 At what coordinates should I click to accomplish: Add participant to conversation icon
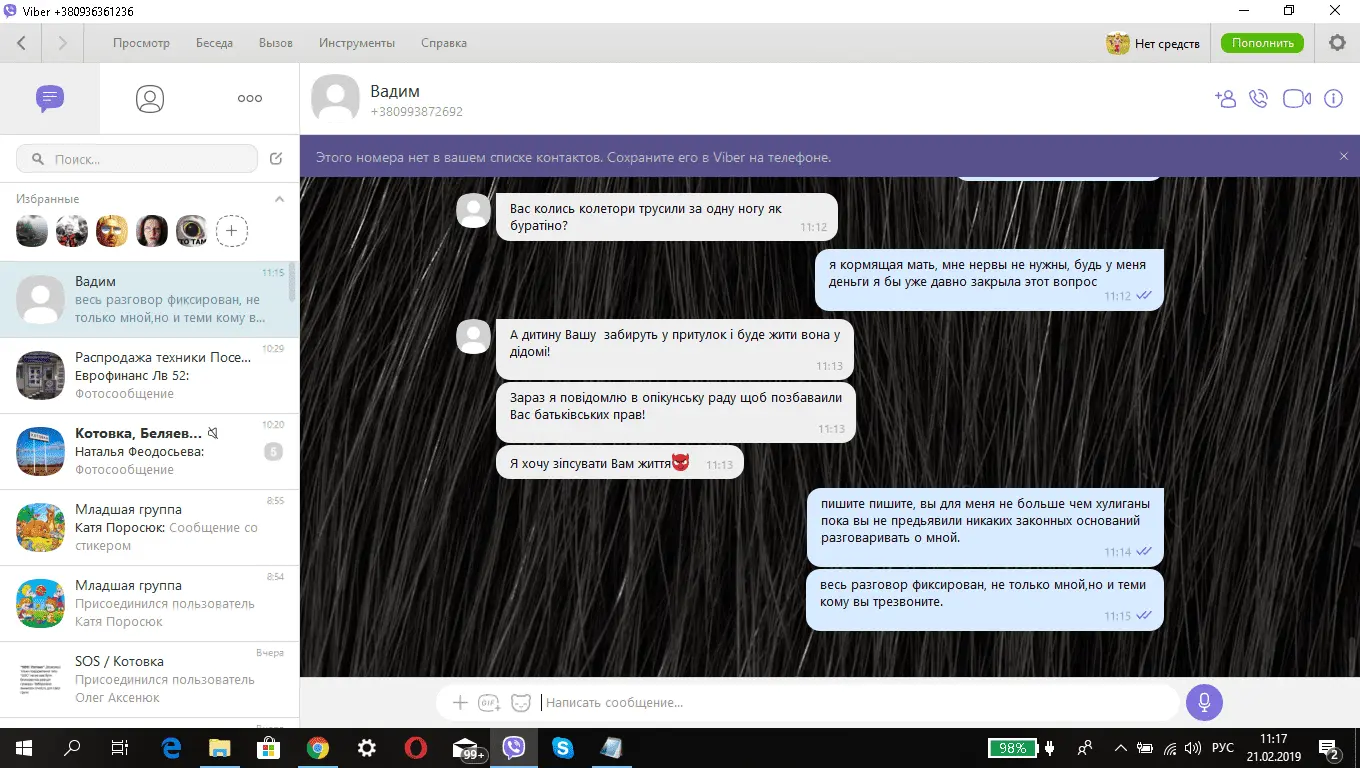pos(1225,99)
